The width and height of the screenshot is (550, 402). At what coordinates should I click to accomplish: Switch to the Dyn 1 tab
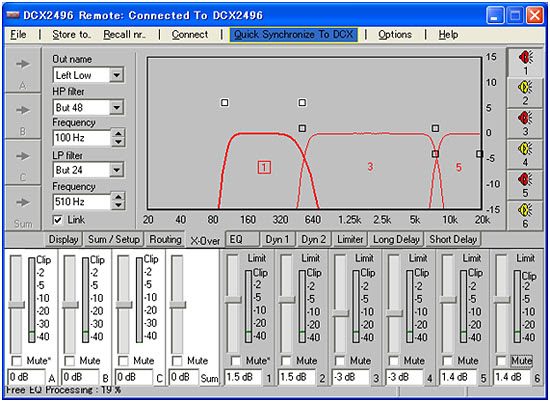tap(277, 239)
